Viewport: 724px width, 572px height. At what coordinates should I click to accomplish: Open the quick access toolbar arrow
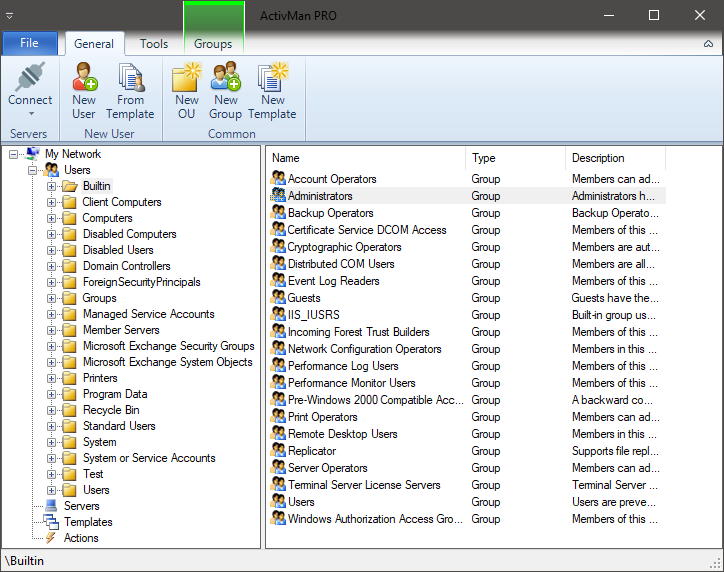pos(9,16)
